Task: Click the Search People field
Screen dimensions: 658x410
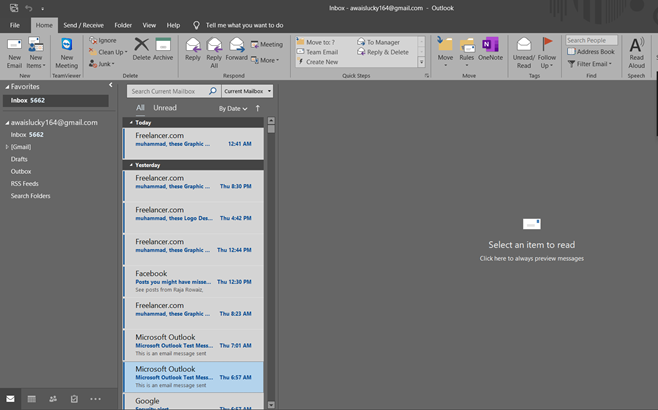Action: point(591,40)
